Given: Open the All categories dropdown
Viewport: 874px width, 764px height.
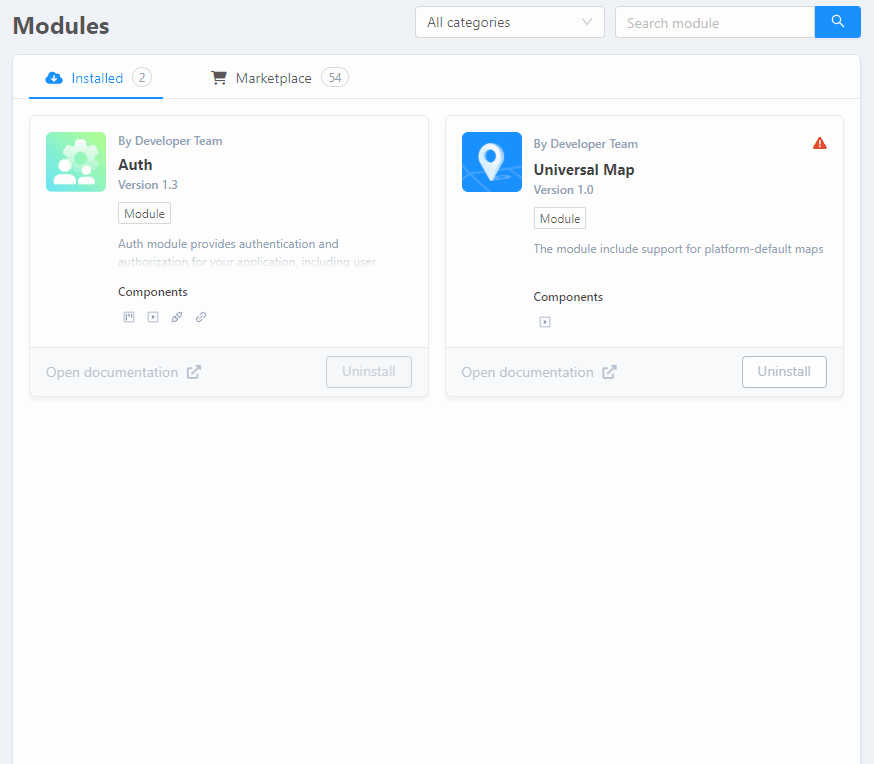Looking at the screenshot, I should click(509, 22).
